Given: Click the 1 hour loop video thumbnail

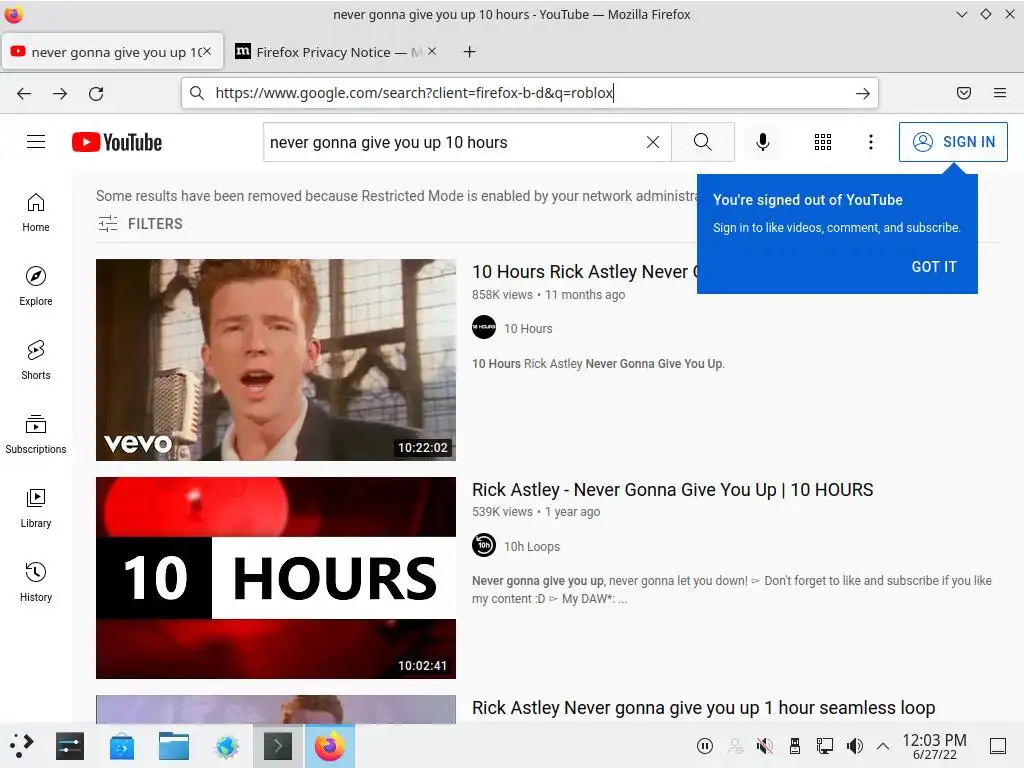Looking at the screenshot, I should (276, 709).
